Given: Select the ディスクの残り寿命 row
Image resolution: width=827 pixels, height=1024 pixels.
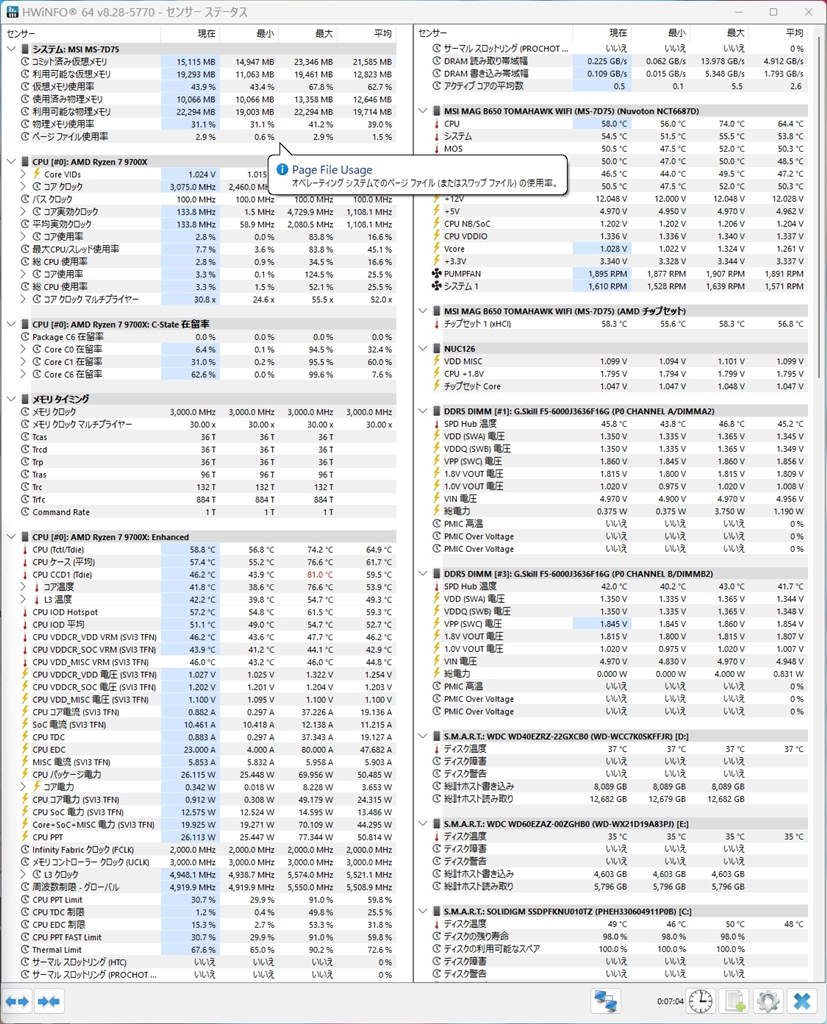Looking at the screenshot, I should (618, 936).
